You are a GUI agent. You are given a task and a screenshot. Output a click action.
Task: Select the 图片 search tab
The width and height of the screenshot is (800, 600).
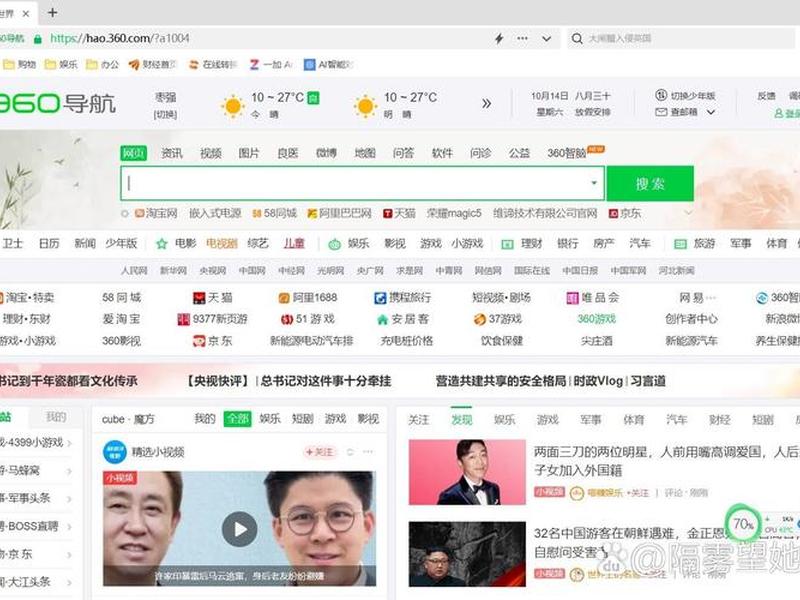249,153
